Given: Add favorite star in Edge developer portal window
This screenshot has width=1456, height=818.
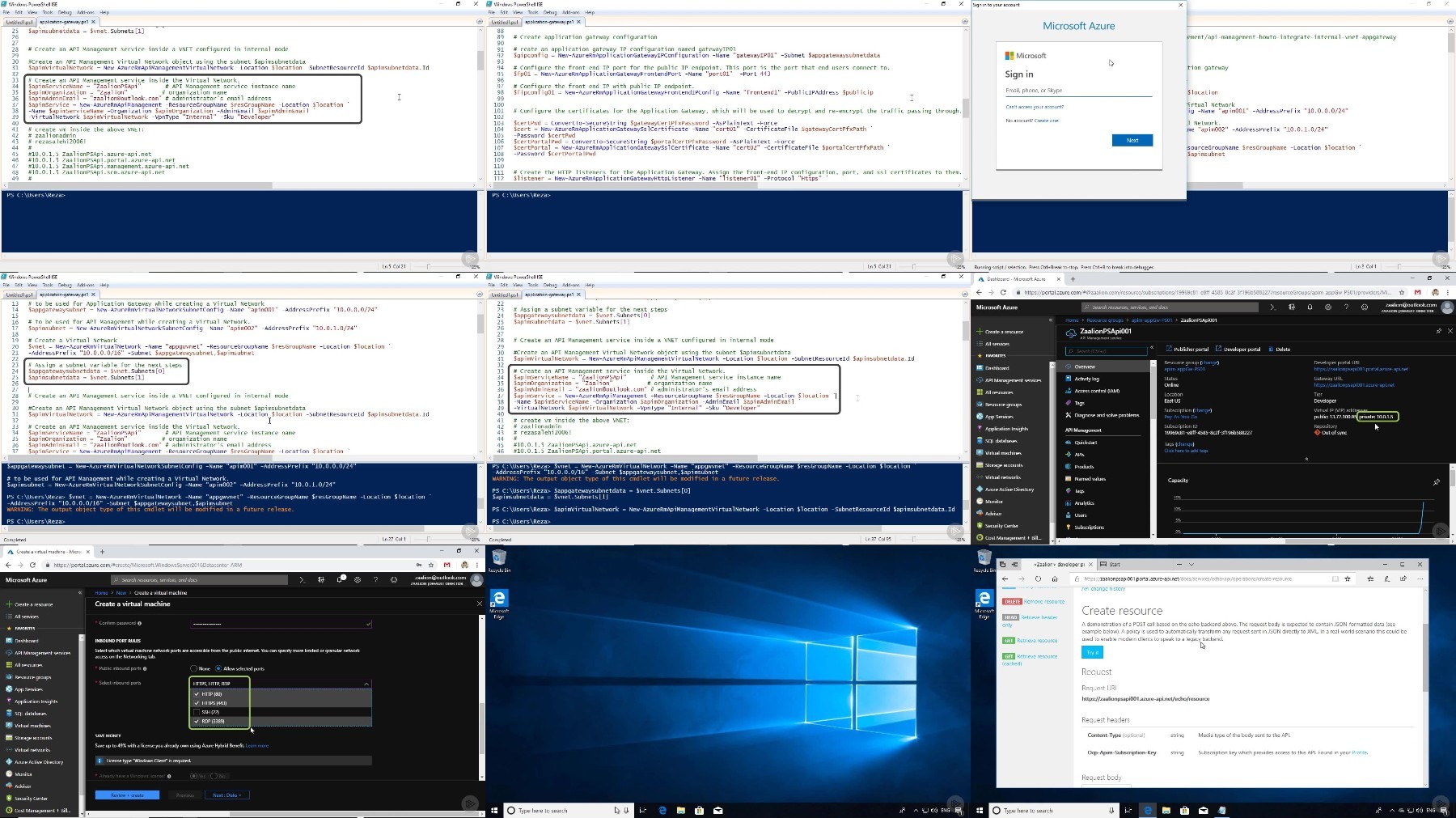Looking at the screenshot, I should 1348,579.
